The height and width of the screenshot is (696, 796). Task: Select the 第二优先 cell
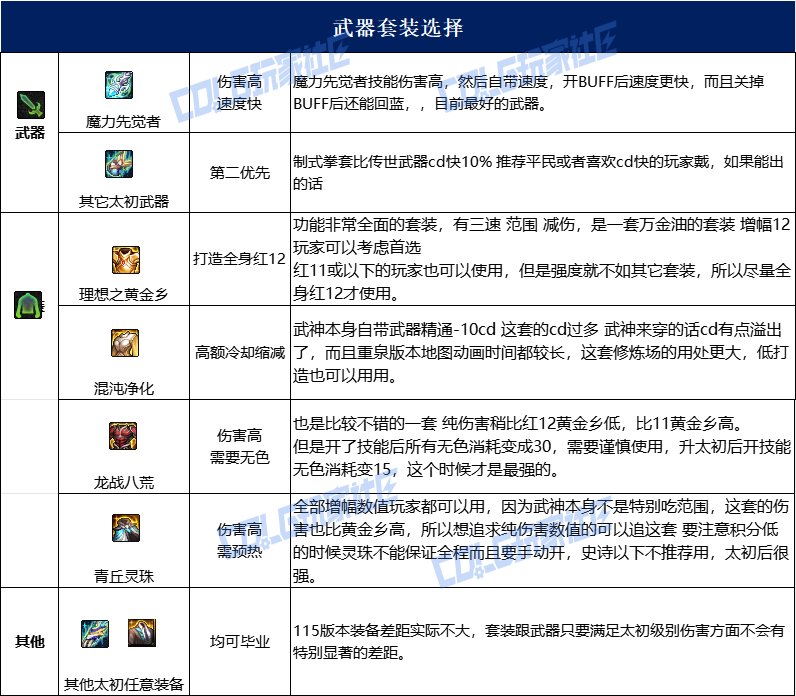point(240,173)
